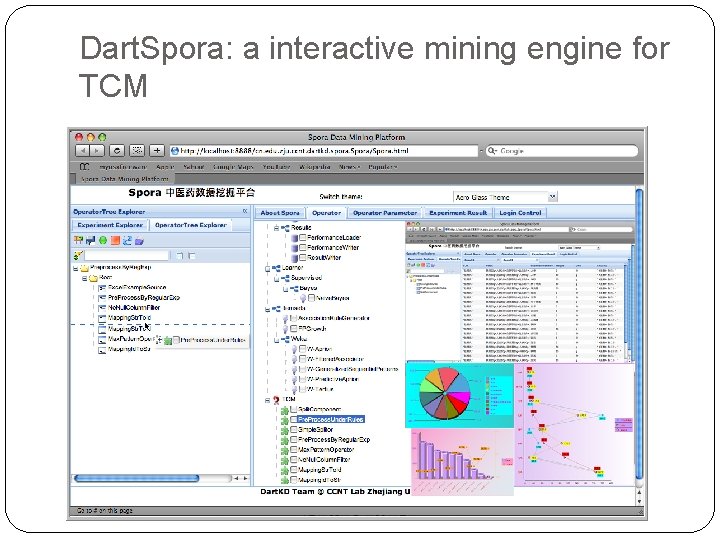This screenshot has width=720, height=540.
Task: Click the ResultWriter cylinder icon
Action: 295,258
